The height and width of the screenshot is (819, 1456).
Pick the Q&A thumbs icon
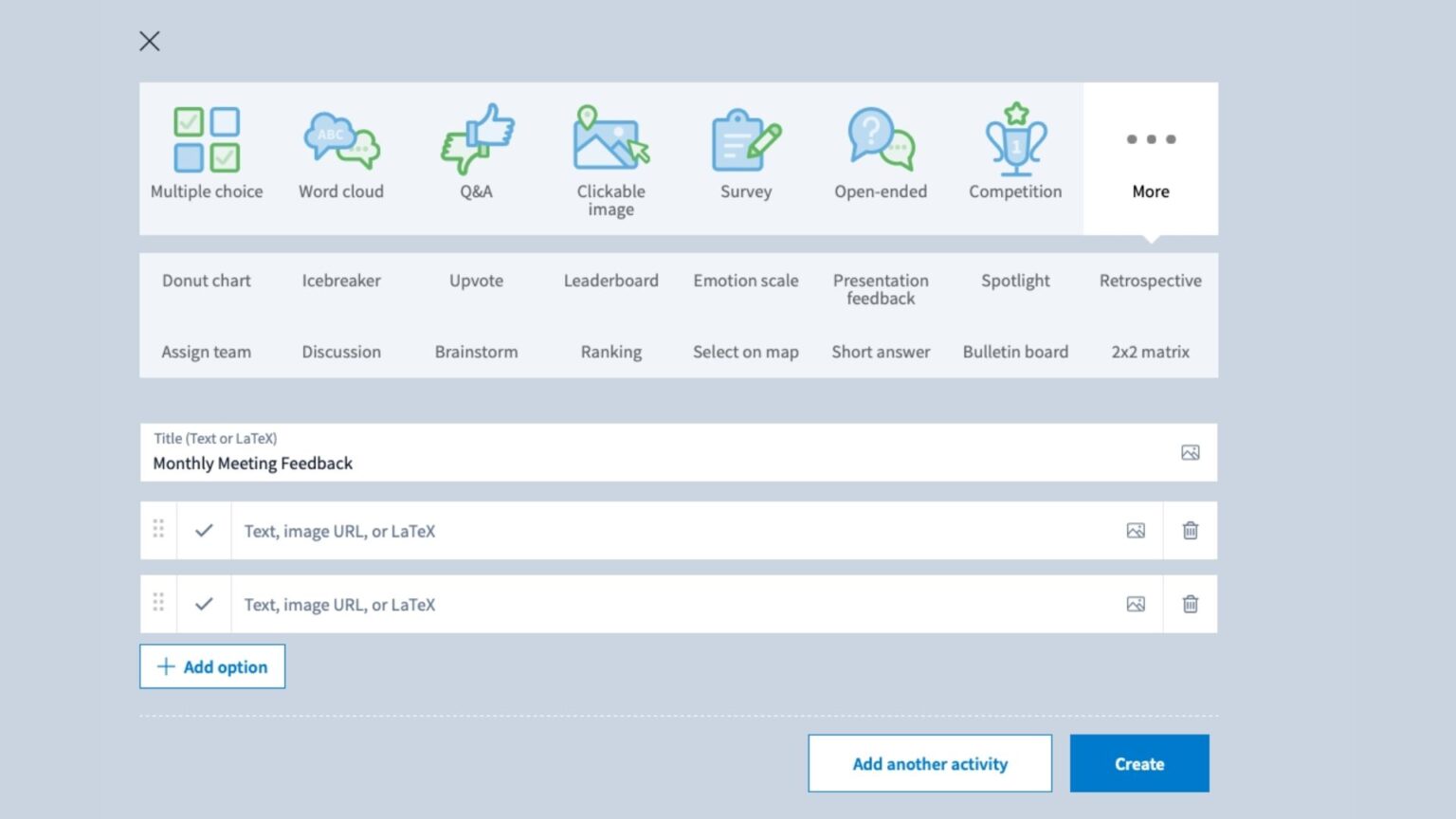coord(477,139)
